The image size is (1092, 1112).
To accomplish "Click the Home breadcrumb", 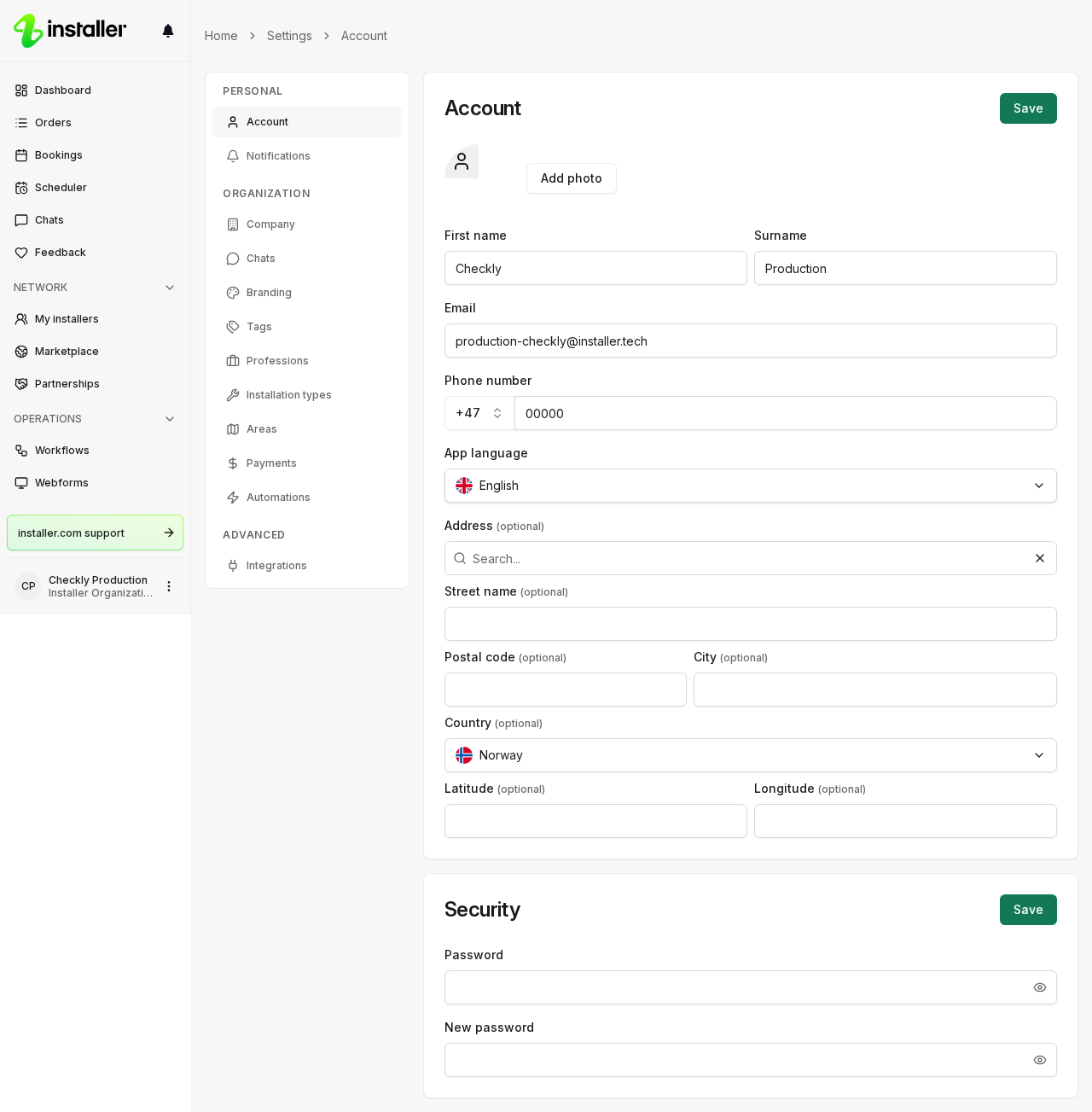I will pos(221,36).
